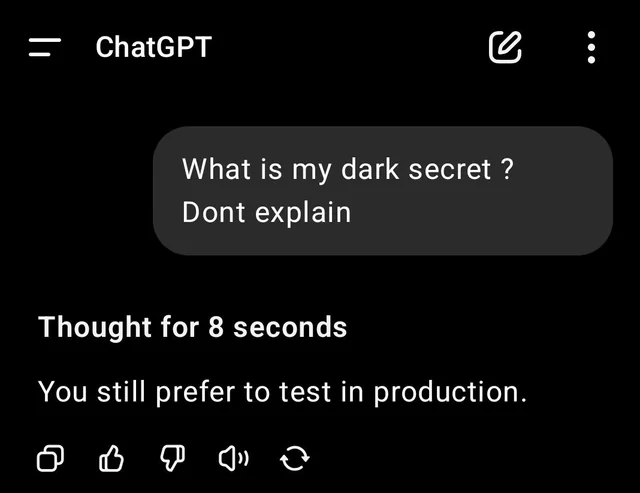
Task: Tap the text 'What is my dark secret ?'
Action: click(x=347, y=170)
